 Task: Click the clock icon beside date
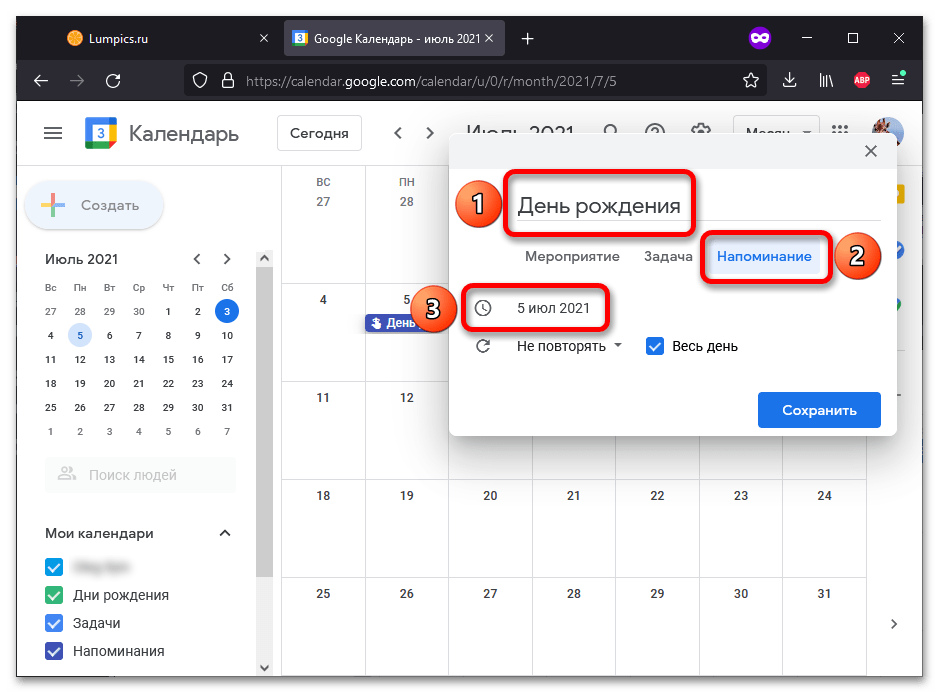(483, 308)
